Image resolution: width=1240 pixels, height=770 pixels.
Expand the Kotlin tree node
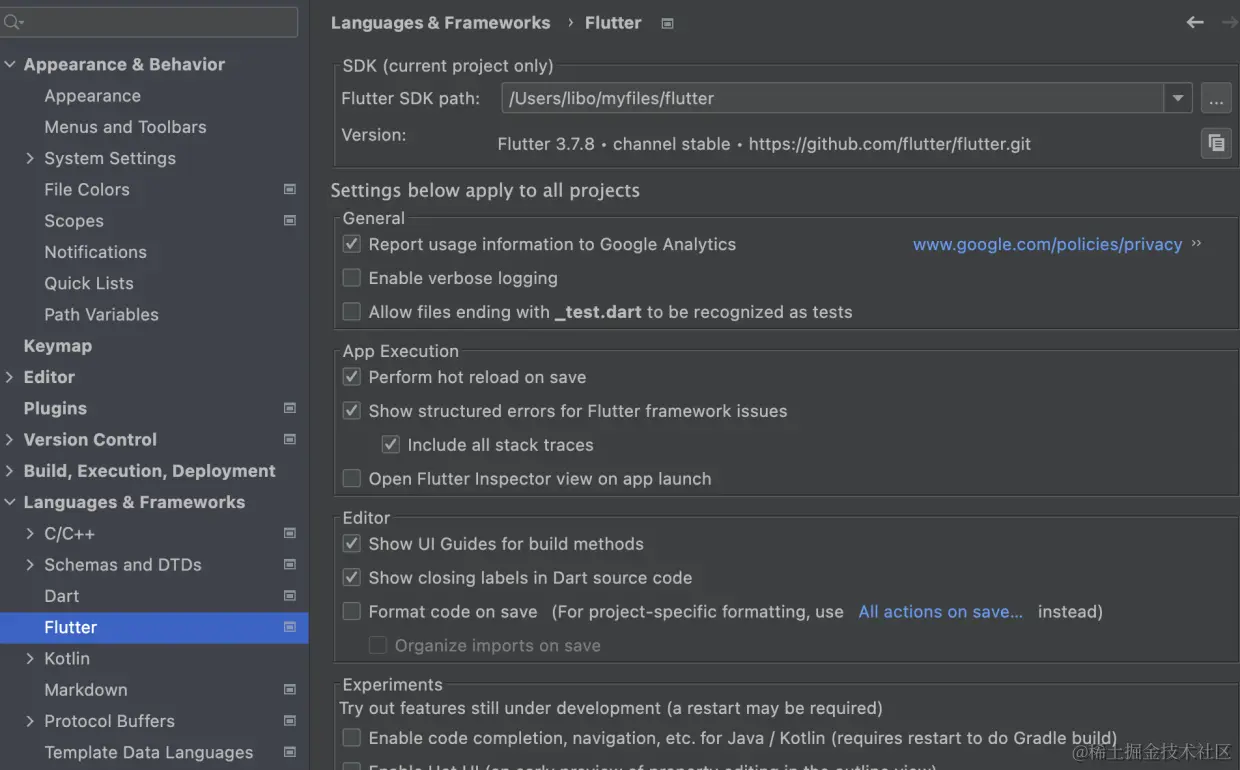coord(30,658)
